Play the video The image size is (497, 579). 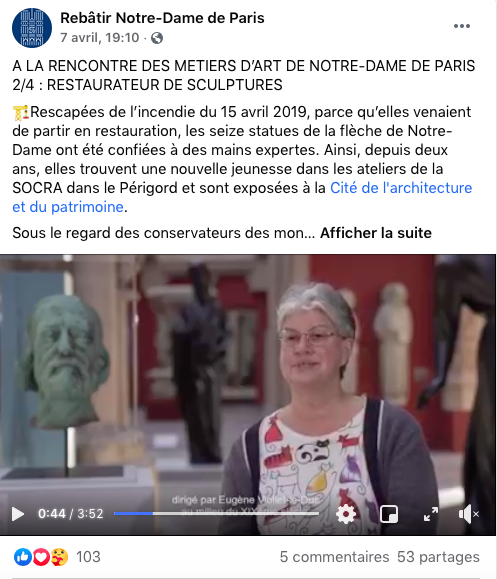[17, 514]
